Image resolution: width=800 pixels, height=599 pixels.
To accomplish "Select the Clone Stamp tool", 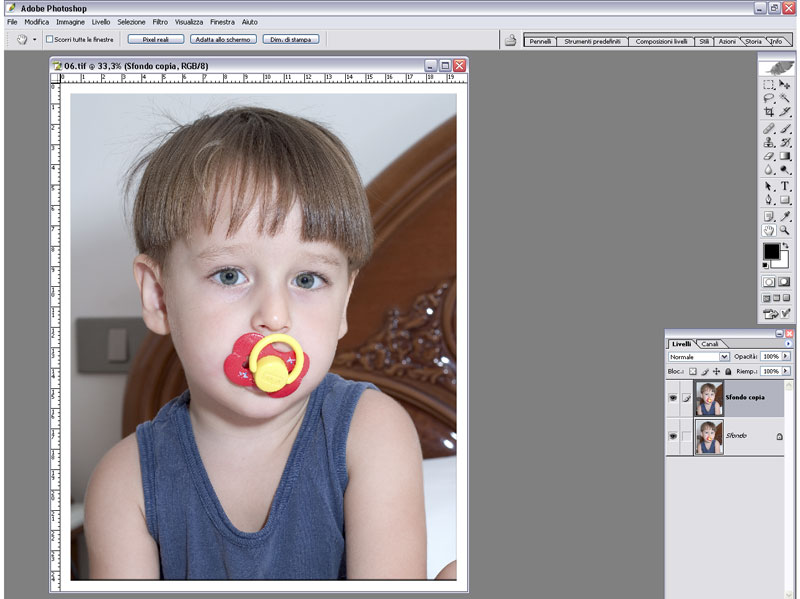I will coord(769,142).
